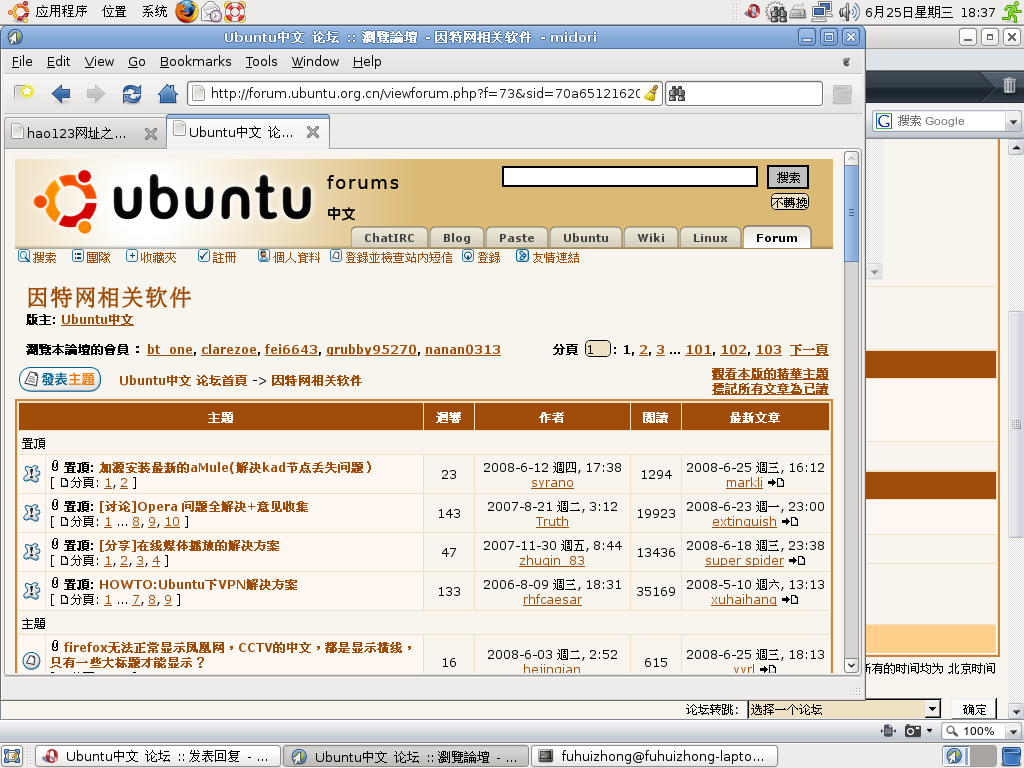Click 下一頁 next page link
The image size is (1024, 768).
808,350
